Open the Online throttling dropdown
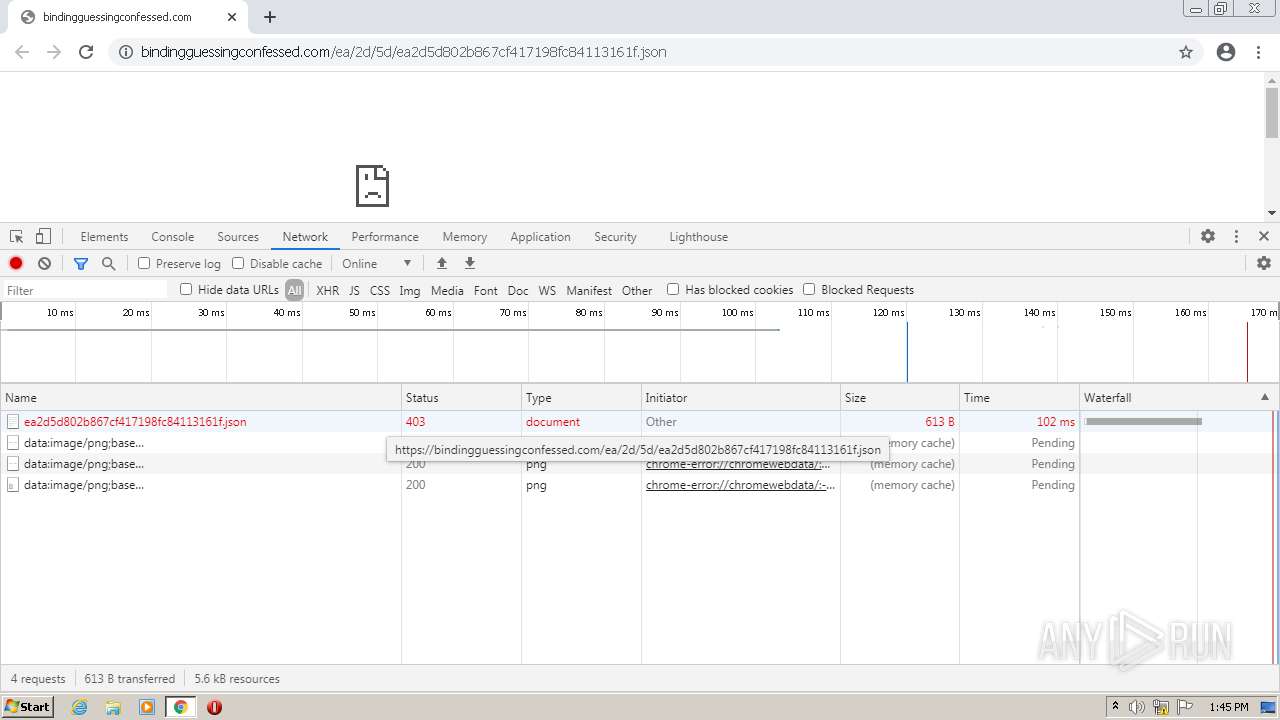The image size is (1280, 720). click(x=377, y=264)
